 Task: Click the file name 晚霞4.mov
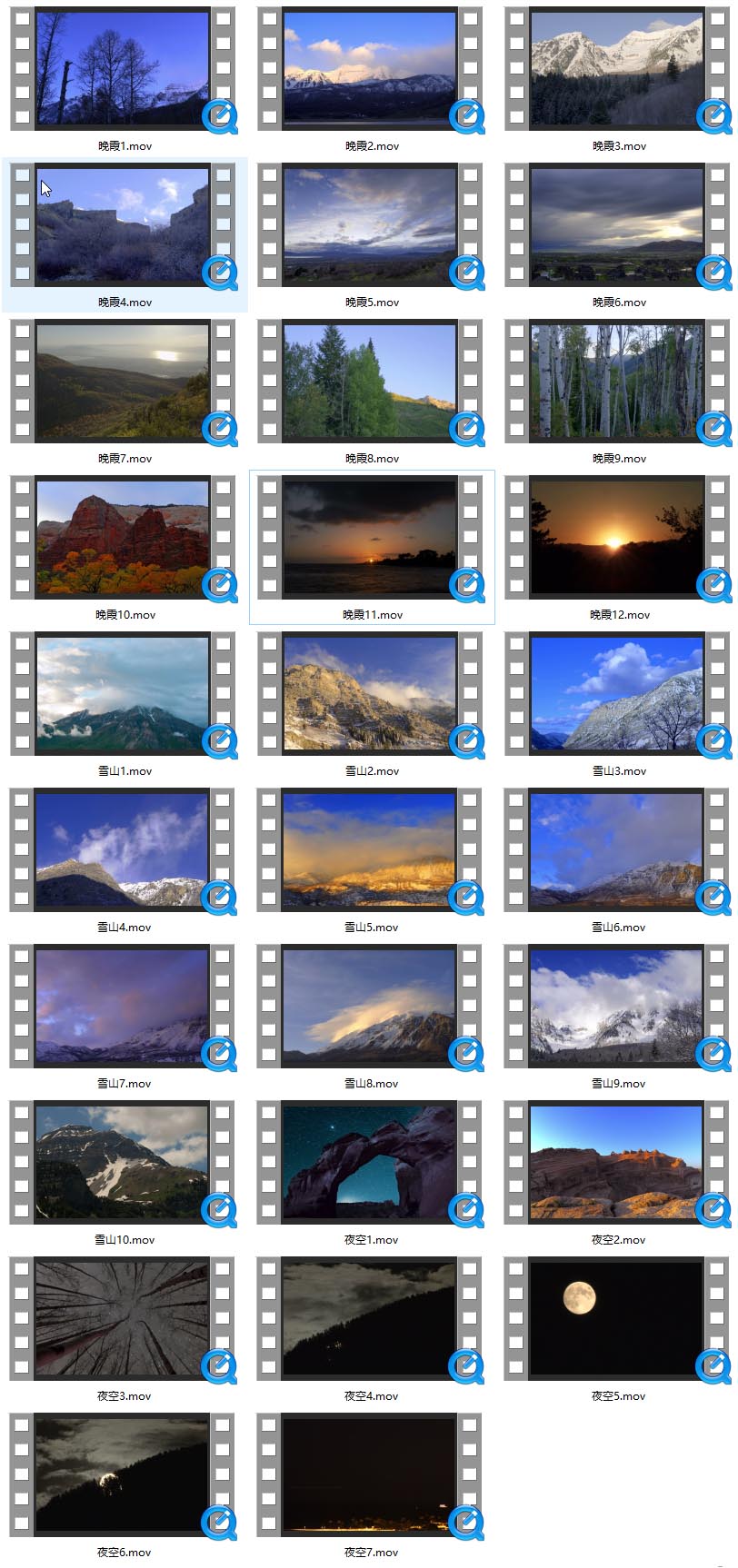pyautogui.click(x=125, y=303)
